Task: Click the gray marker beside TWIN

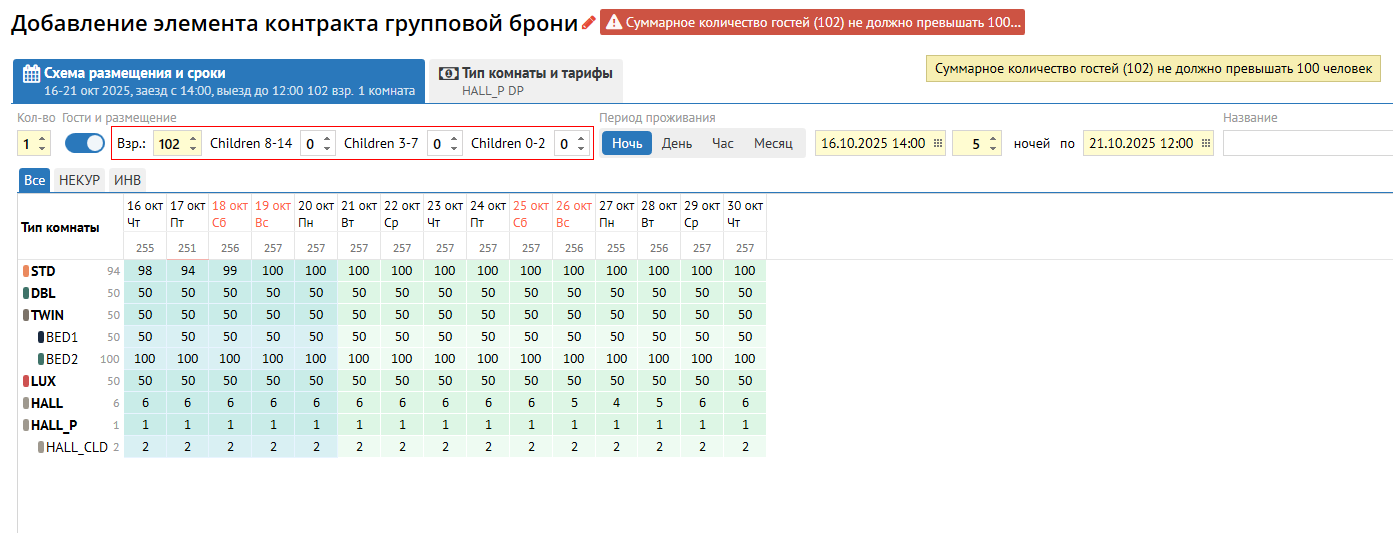Action: click(x=25, y=315)
